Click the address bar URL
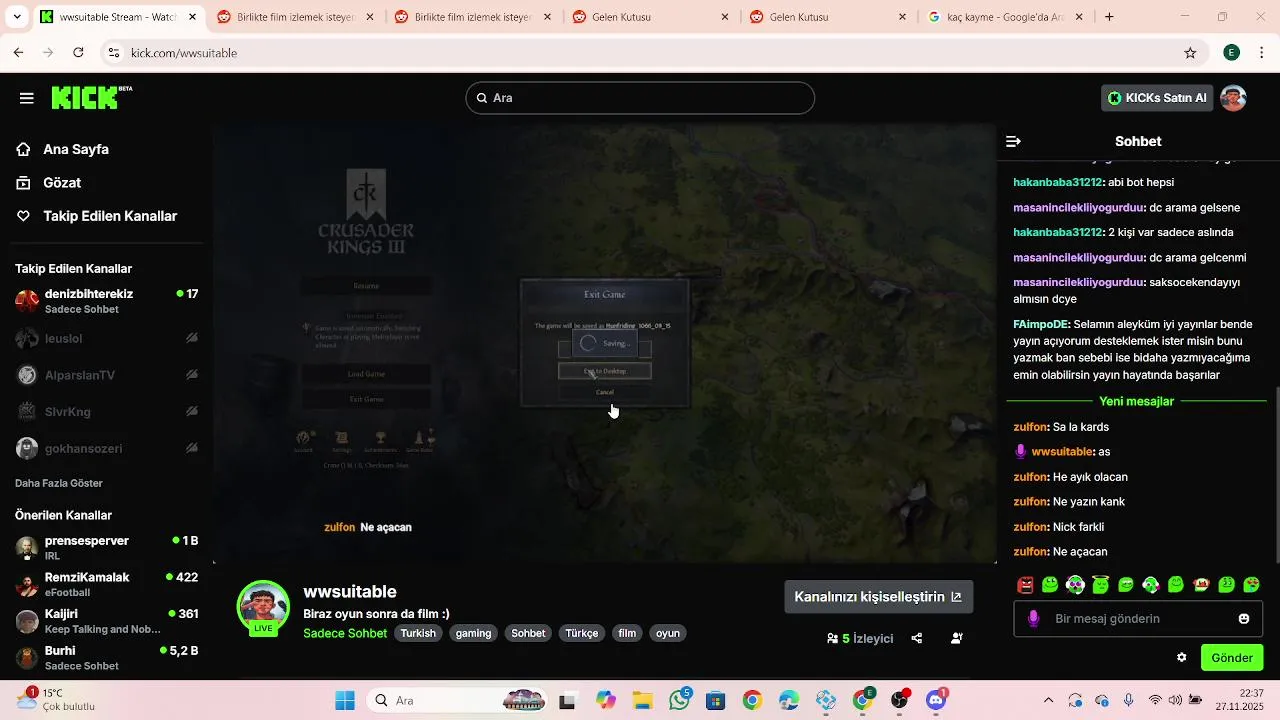This screenshot has height=720, width=1280. 184,53
